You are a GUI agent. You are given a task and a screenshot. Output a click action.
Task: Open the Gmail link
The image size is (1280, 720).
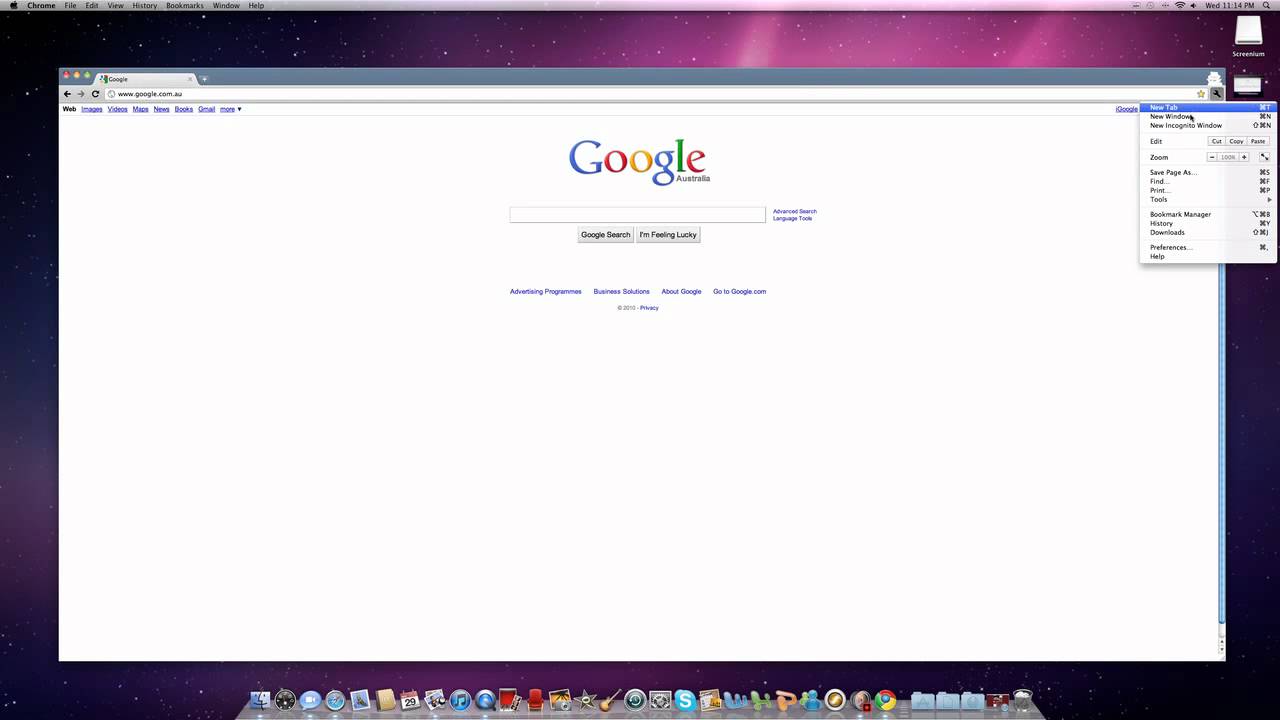click(207, 109)
